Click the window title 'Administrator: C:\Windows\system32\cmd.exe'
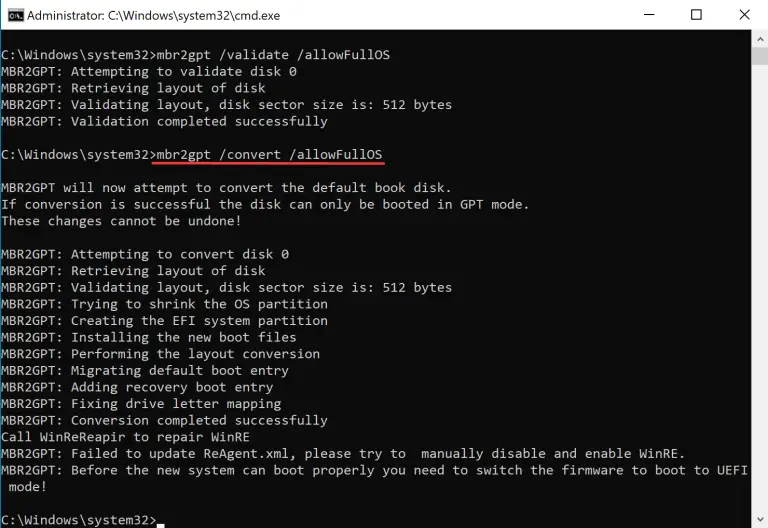Screen dimensions: 768x528 [153, 16]
